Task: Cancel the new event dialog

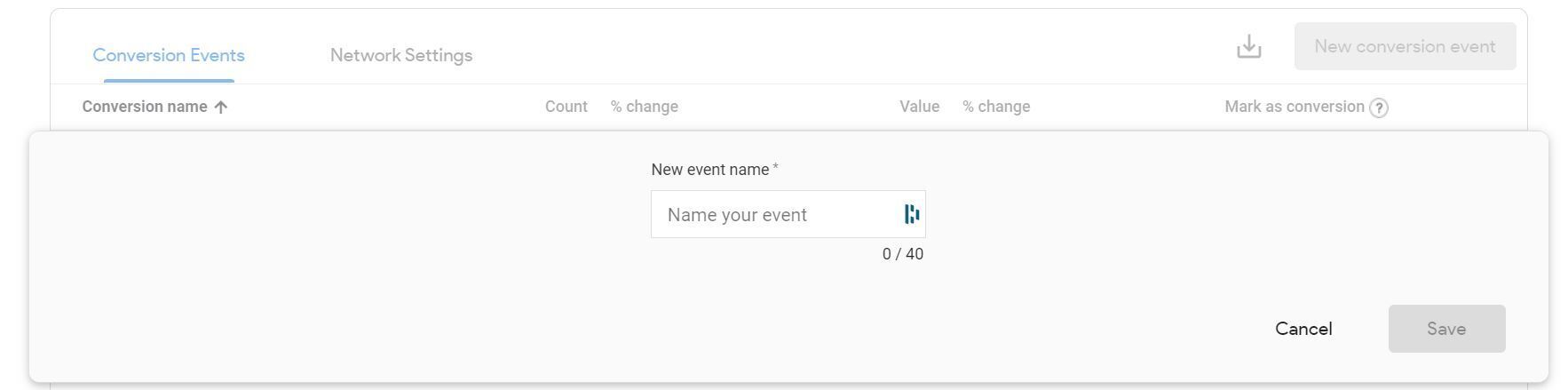Action: [x=1303, y=329]
